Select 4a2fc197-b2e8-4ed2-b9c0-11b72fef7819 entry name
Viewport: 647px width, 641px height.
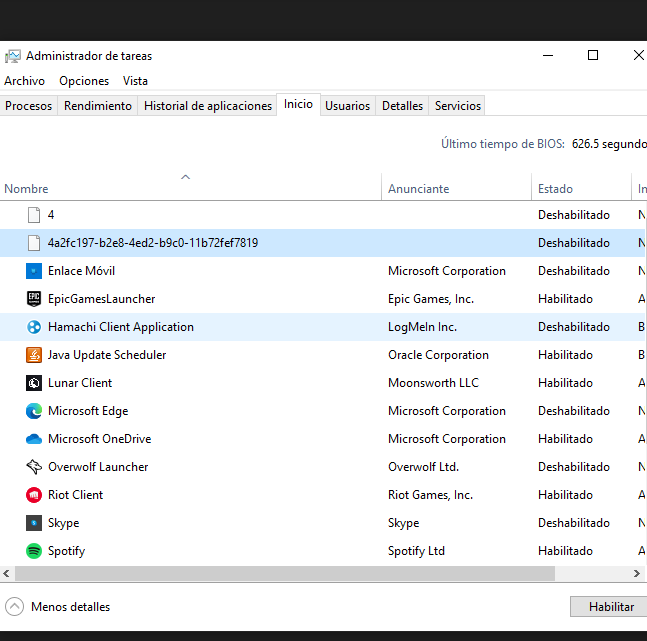pos(153,243)
